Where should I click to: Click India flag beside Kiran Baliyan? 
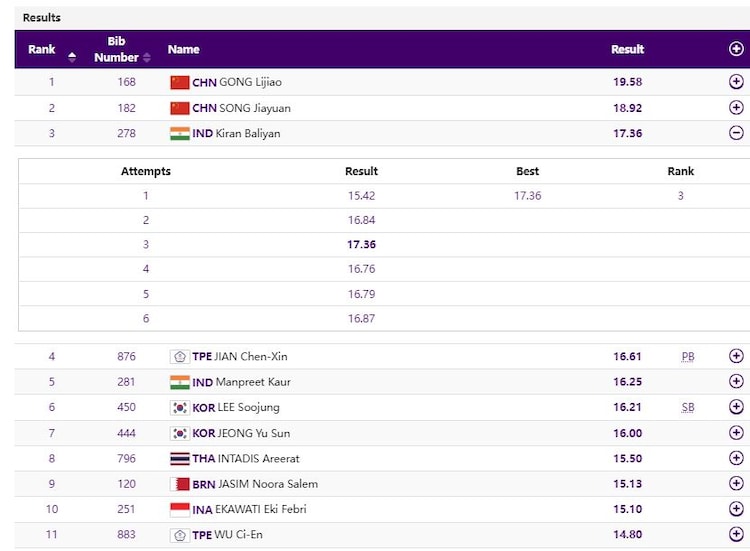pyautogui.click(x=180, y=133)
